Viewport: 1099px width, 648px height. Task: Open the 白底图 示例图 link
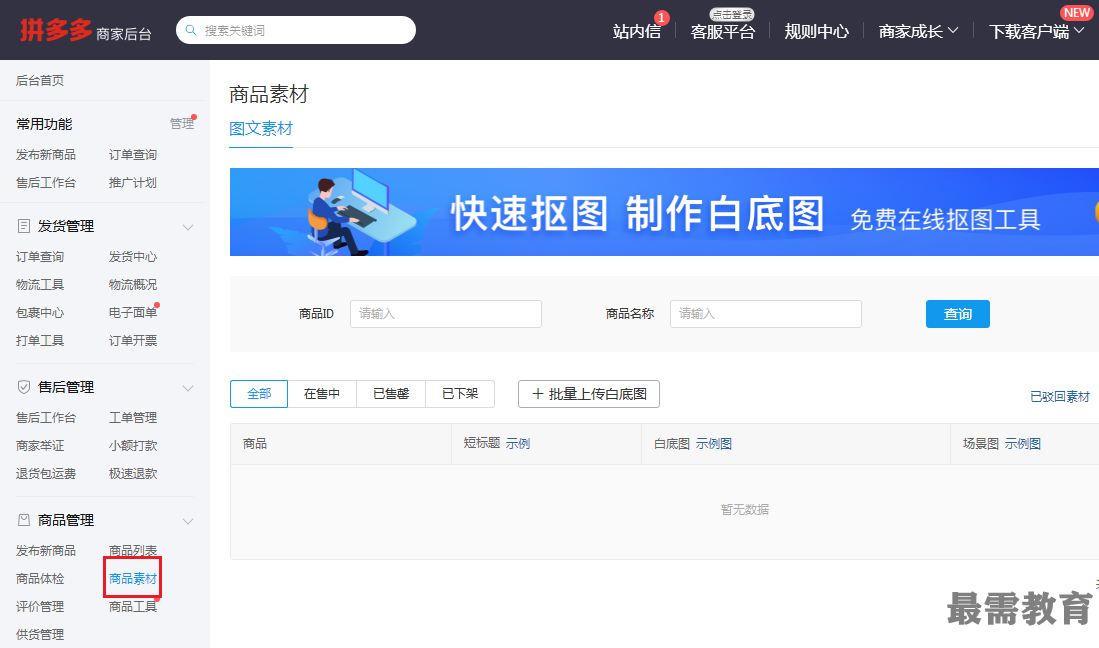[714, 443]
